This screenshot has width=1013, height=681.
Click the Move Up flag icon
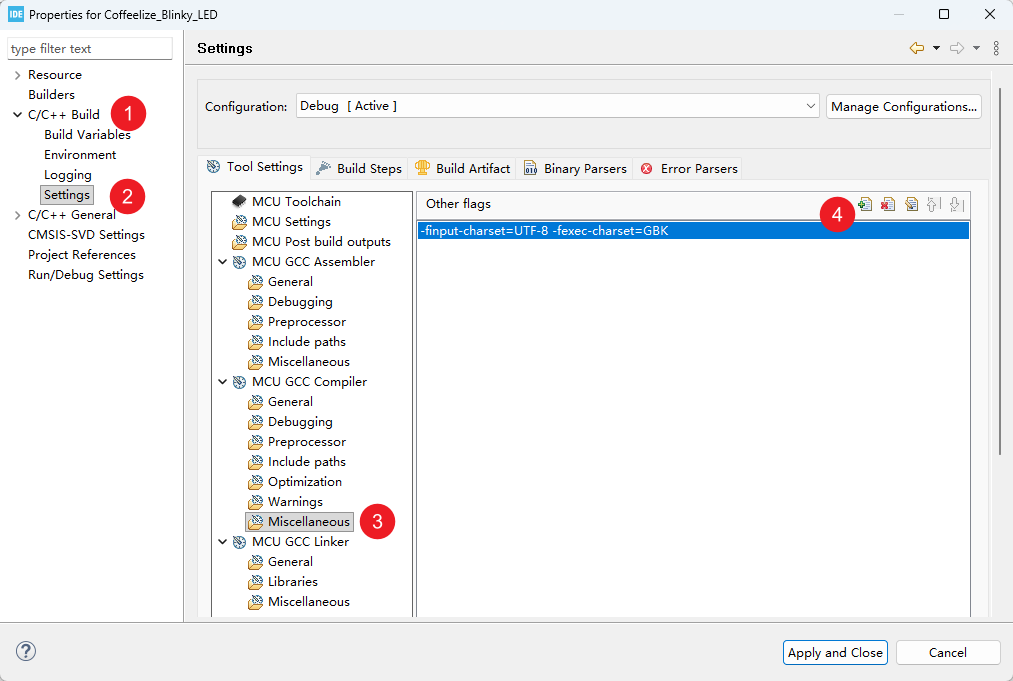pos(933,204)
